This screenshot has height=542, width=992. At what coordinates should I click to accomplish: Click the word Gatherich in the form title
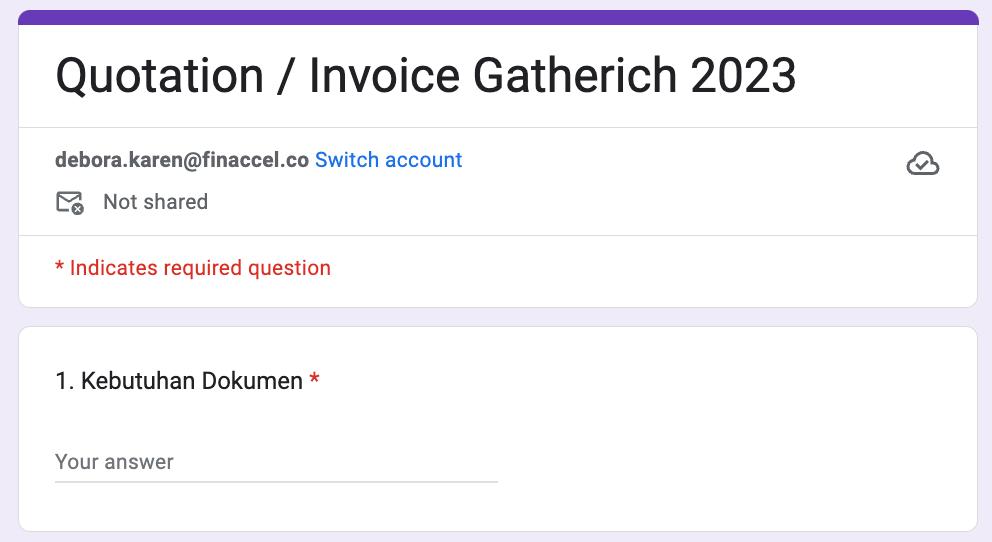tap(574, 77)
